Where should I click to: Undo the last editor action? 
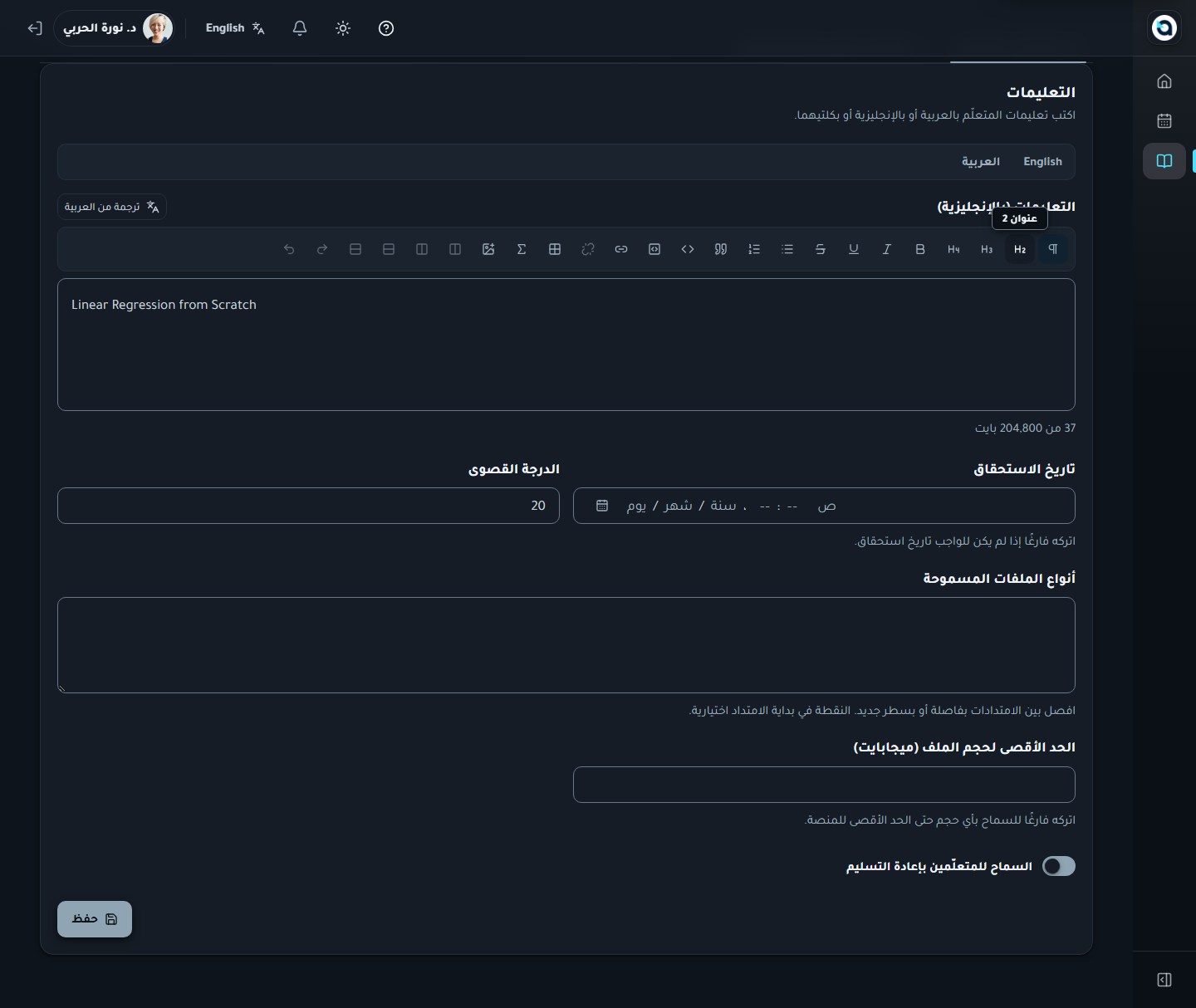coord(289,249)
